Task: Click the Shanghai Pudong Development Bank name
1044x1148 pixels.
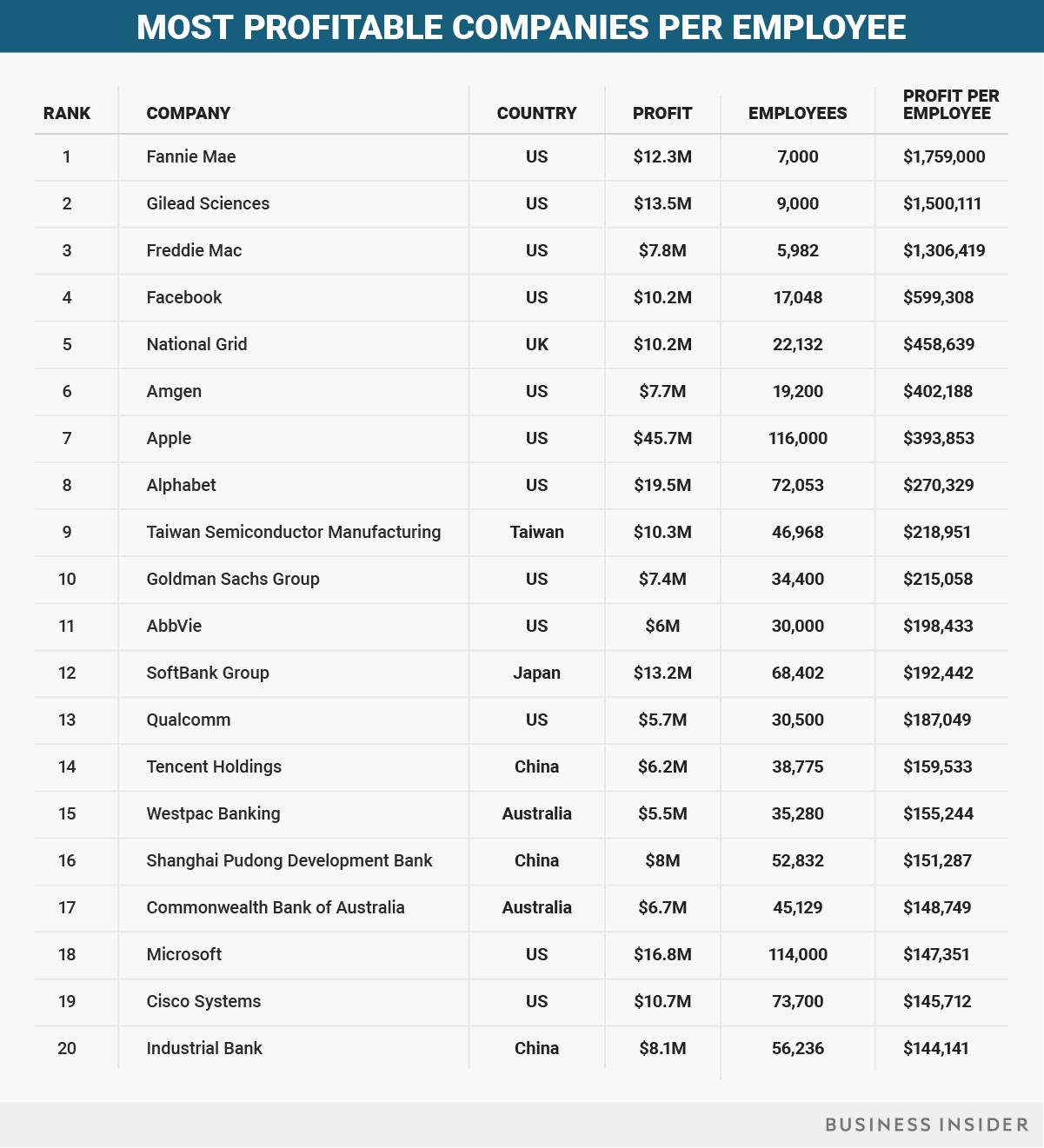Action: click(289, 860)
